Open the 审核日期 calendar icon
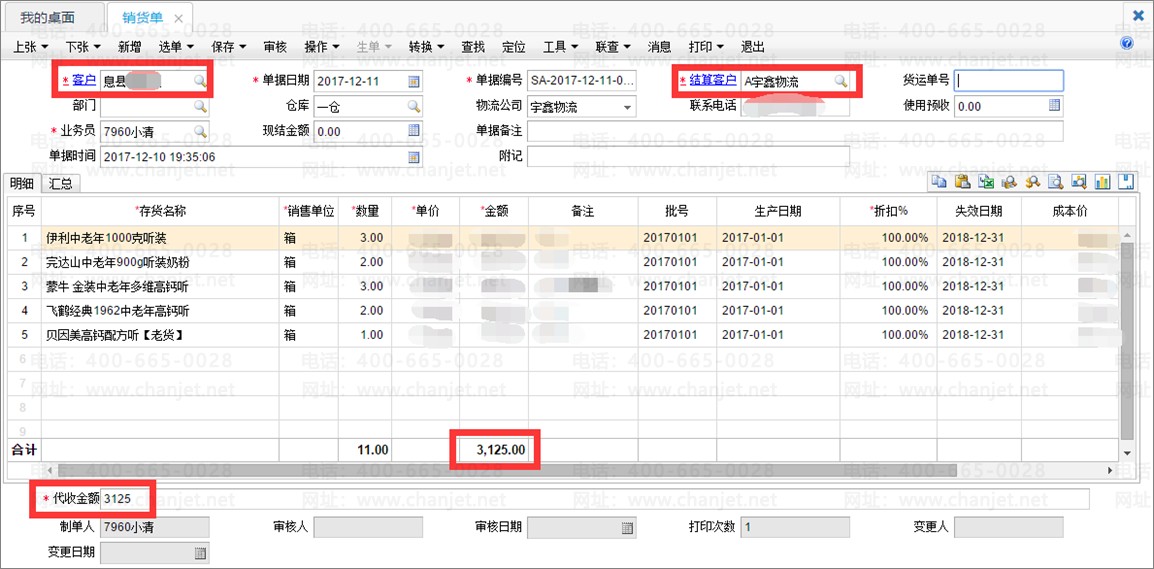Screen dimensions: 1154x569 tap(627, 528)
